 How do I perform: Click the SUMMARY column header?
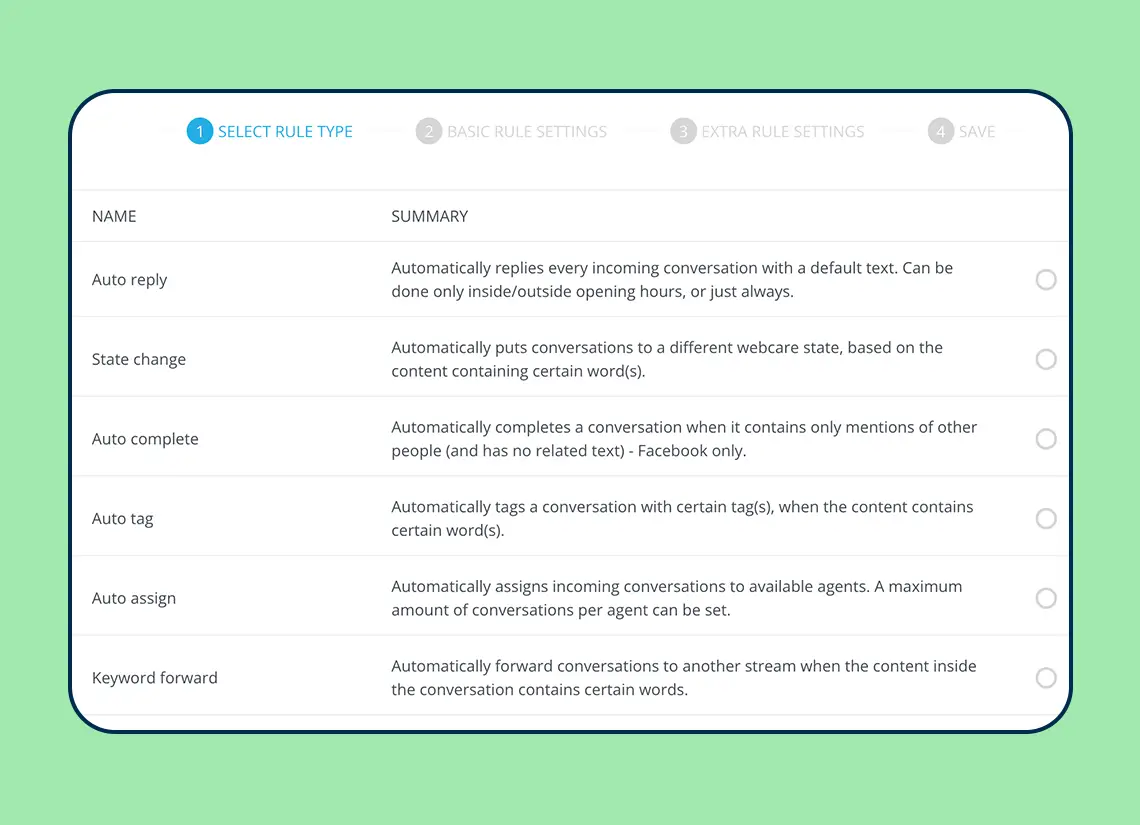[430, 216]
